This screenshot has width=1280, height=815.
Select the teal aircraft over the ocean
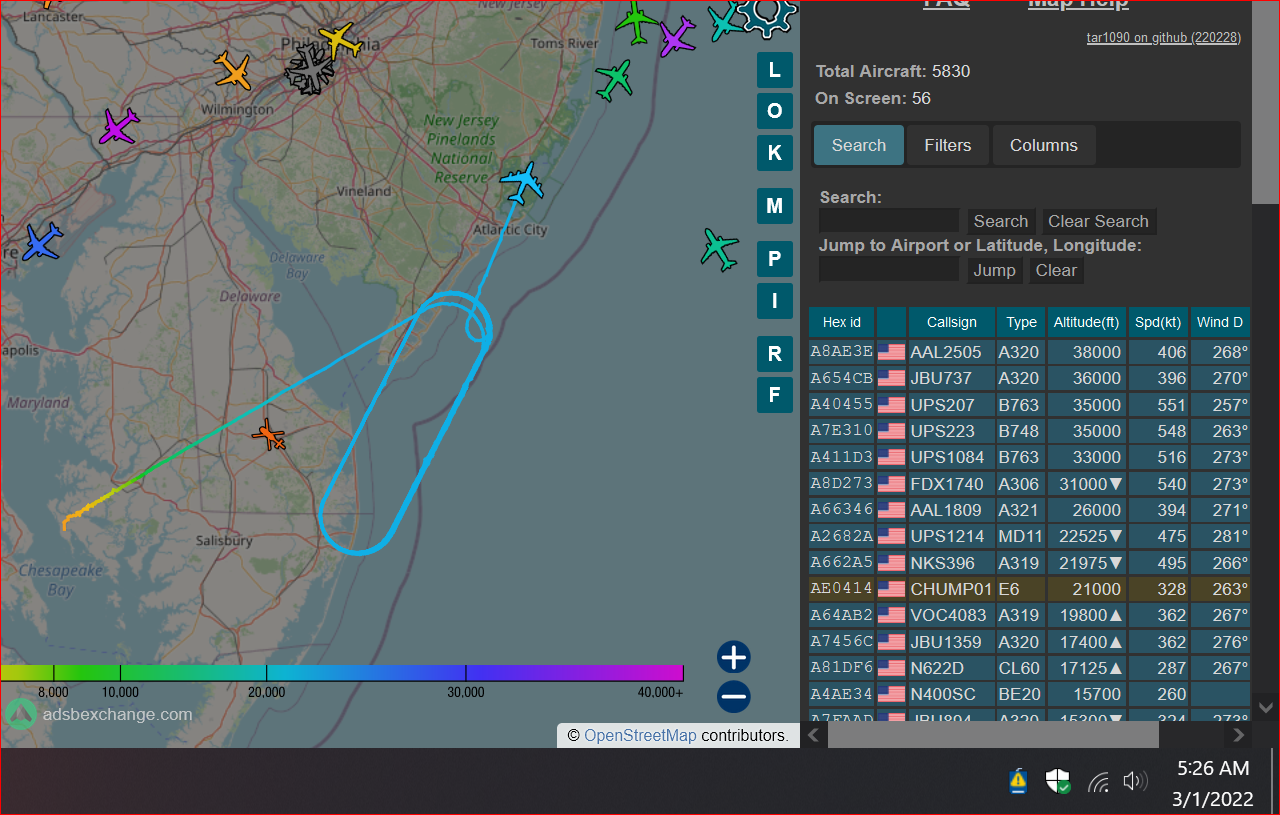719,249
